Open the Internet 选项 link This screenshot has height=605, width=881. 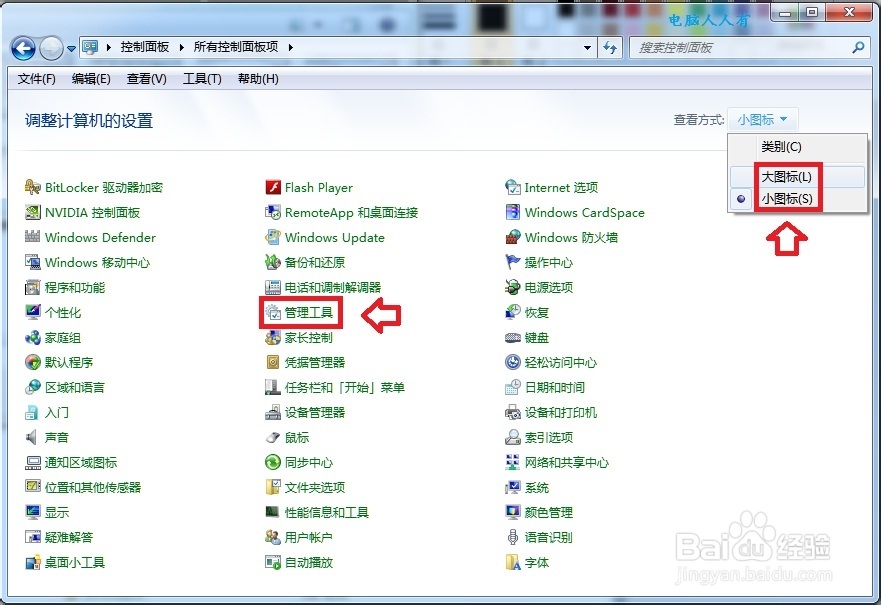pos(561,187)
